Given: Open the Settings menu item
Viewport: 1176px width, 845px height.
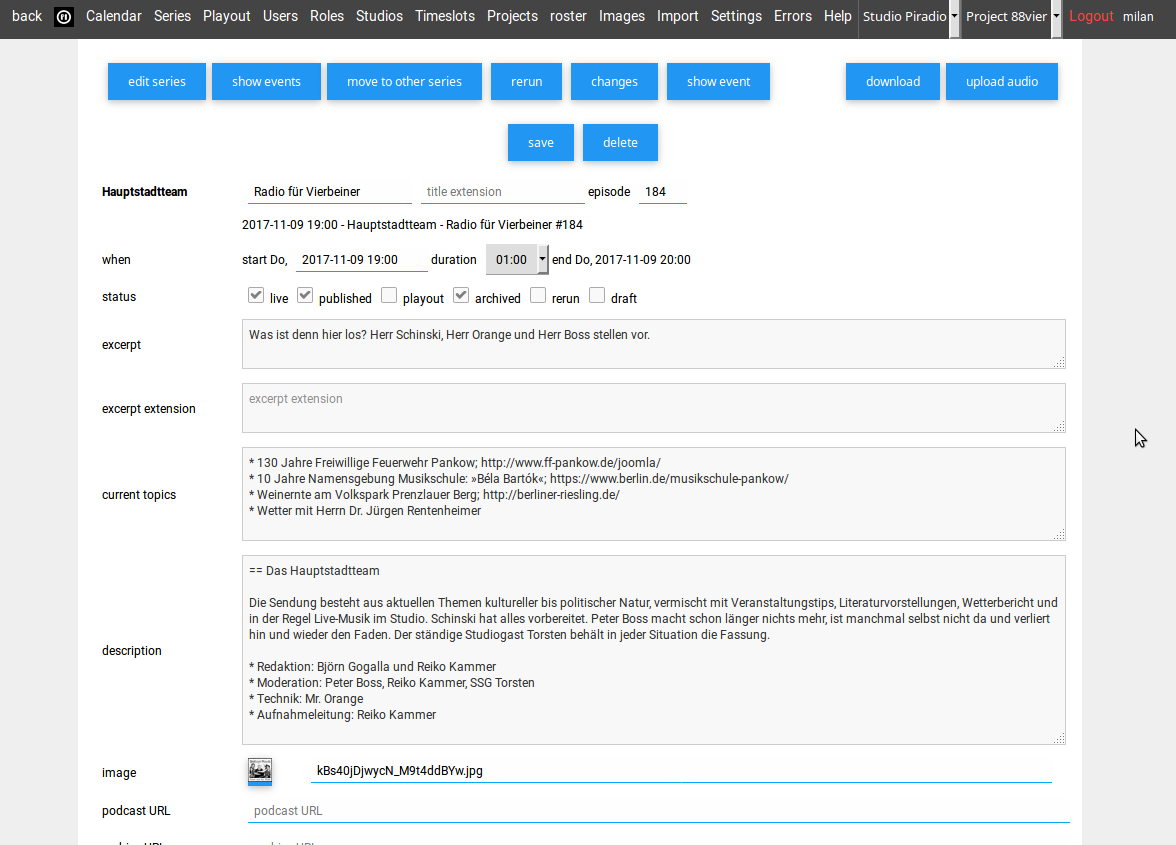Looking at the screenshot, I should pos(736,17).
